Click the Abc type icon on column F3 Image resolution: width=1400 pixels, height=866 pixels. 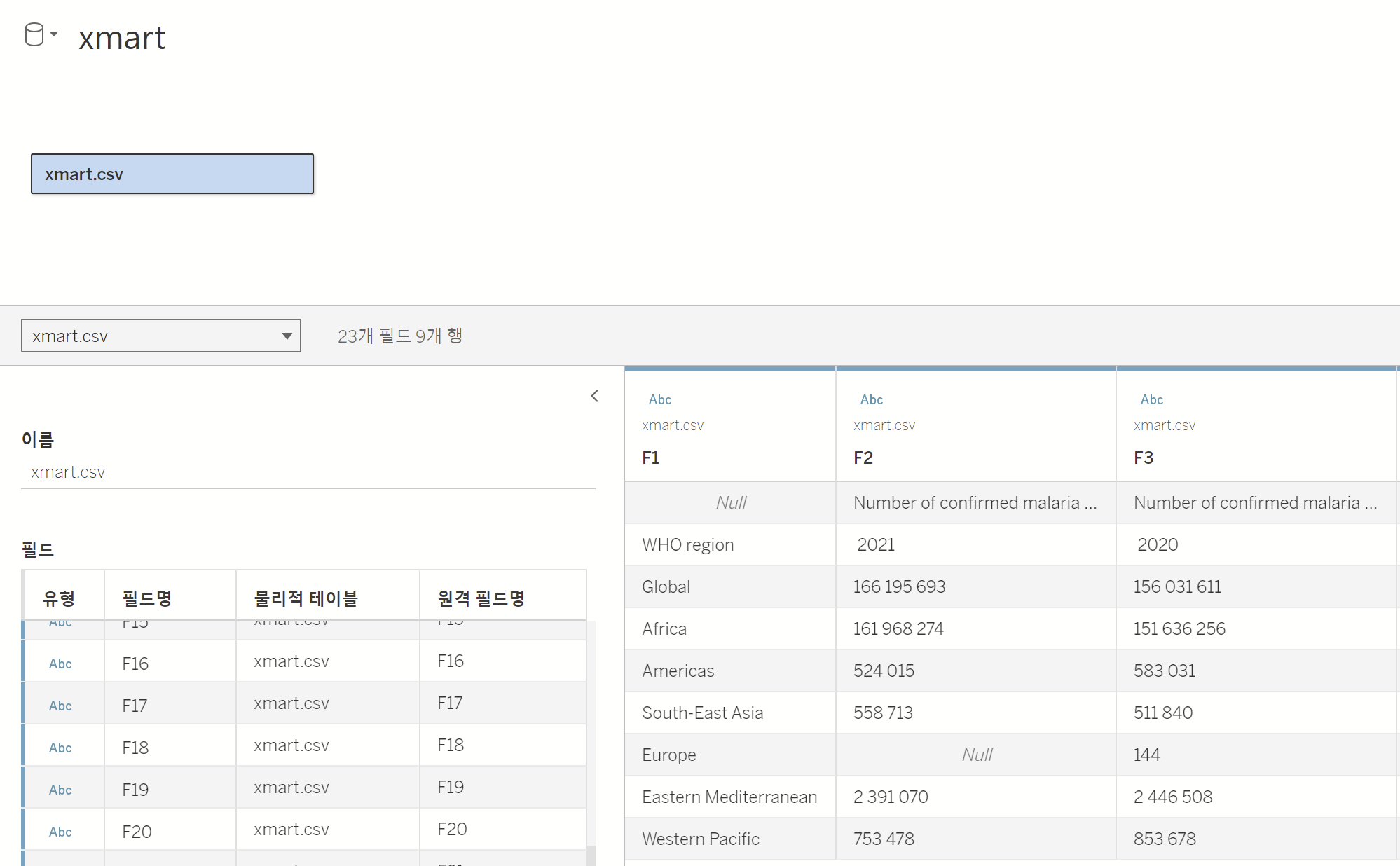(x=1152, y=399)
